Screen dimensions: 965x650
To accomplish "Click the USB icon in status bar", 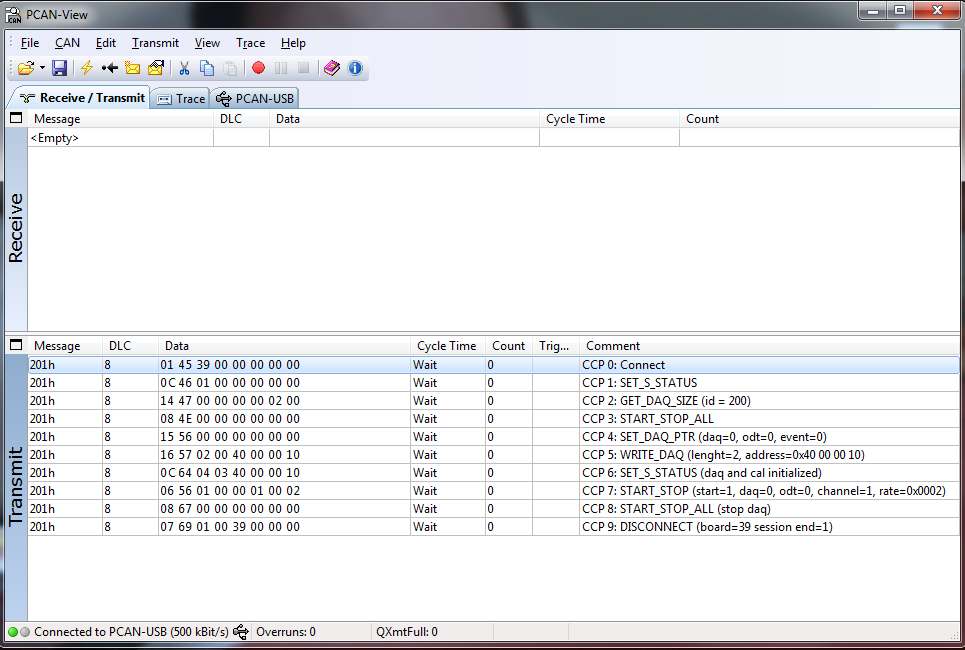I will tap(241, 632).
